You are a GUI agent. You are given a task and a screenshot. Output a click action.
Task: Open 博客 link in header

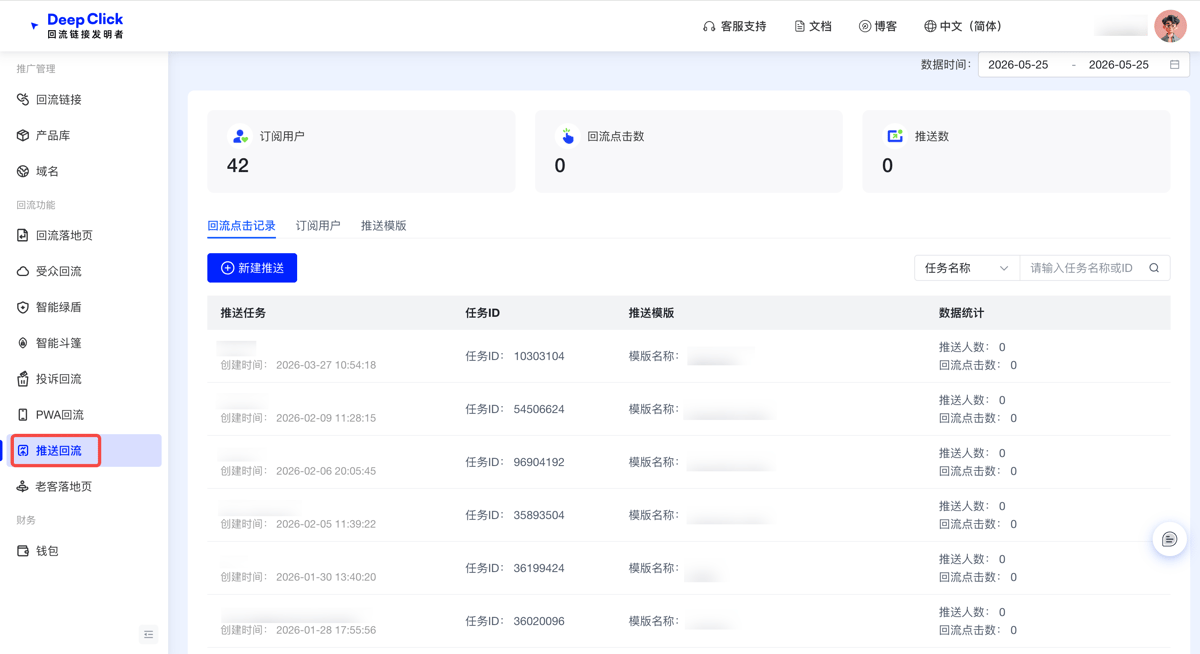(878, 26)
